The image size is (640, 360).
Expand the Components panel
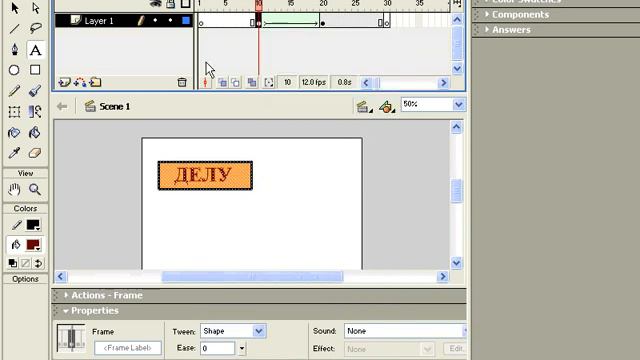487,14
